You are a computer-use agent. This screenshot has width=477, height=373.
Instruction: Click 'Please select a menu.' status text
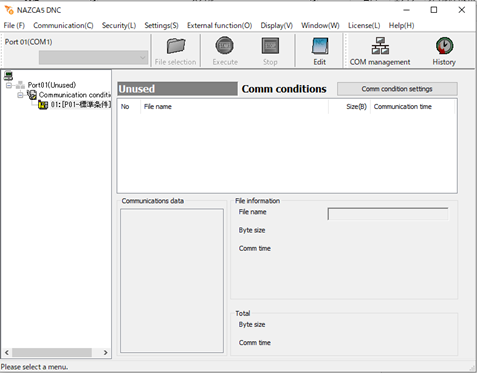[34, 367]
